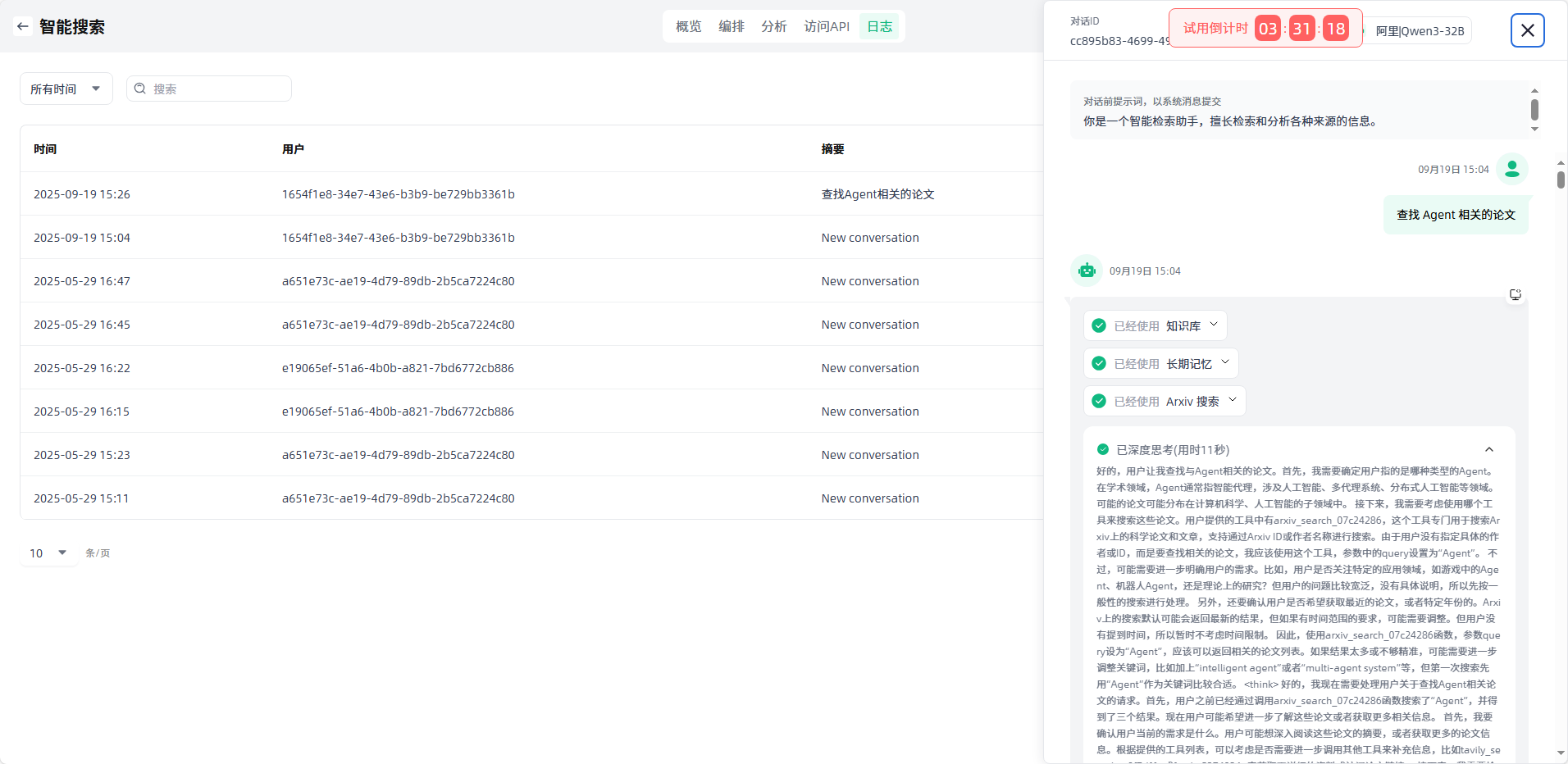
Task: Click the back arrow beside 智能搜索
Action: click(x=23, y=26)
